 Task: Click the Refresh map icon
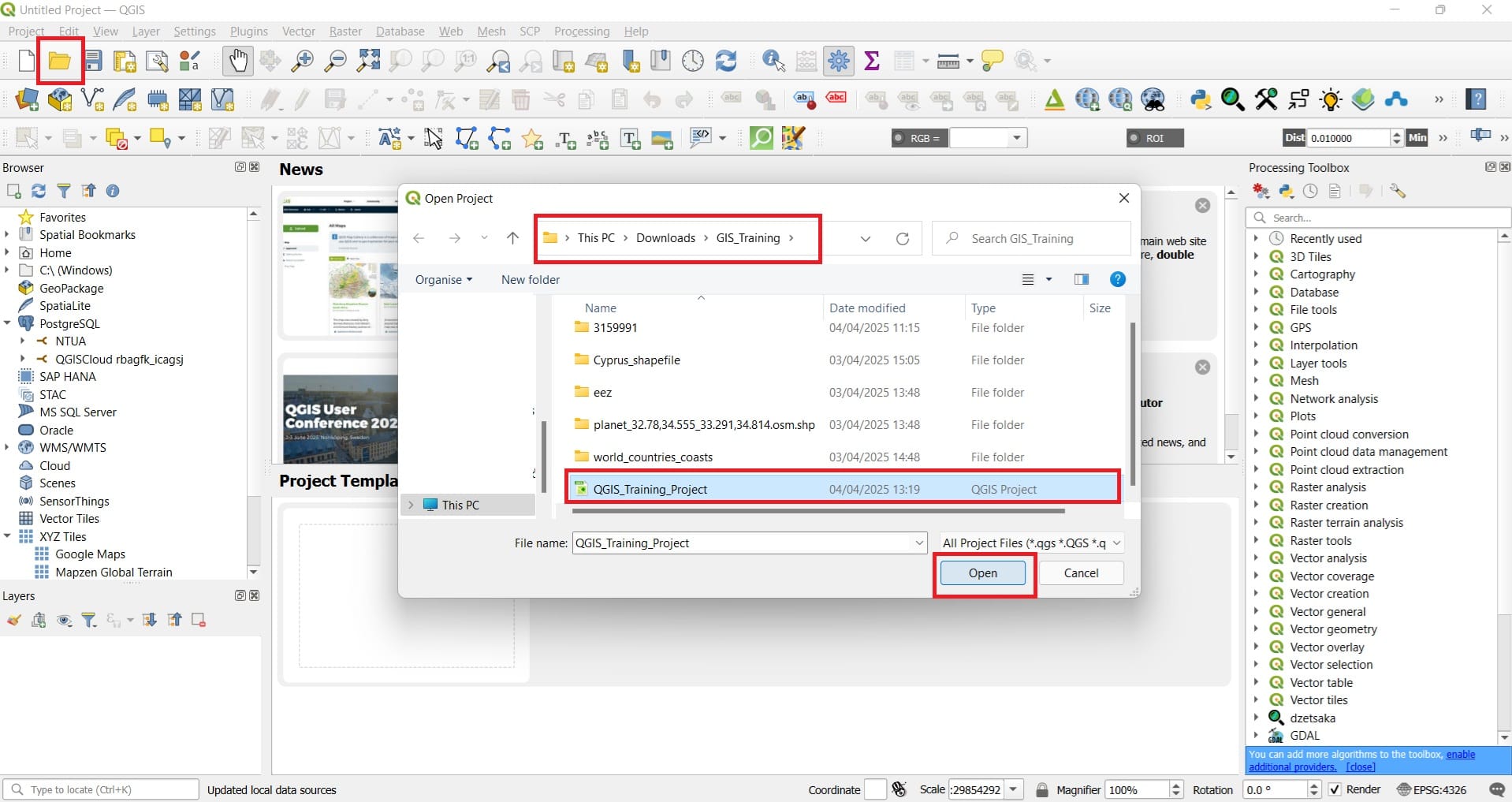tap(725, 61)
